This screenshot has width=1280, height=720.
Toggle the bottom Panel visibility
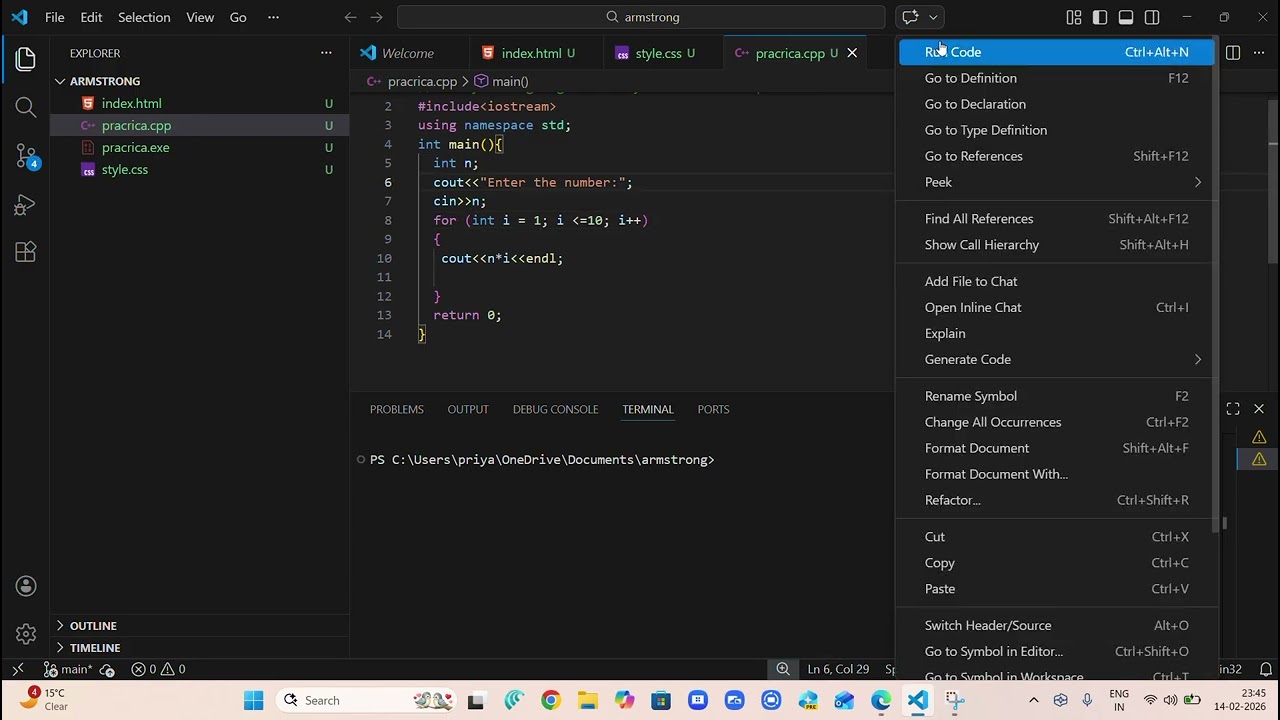point(1126,17)
